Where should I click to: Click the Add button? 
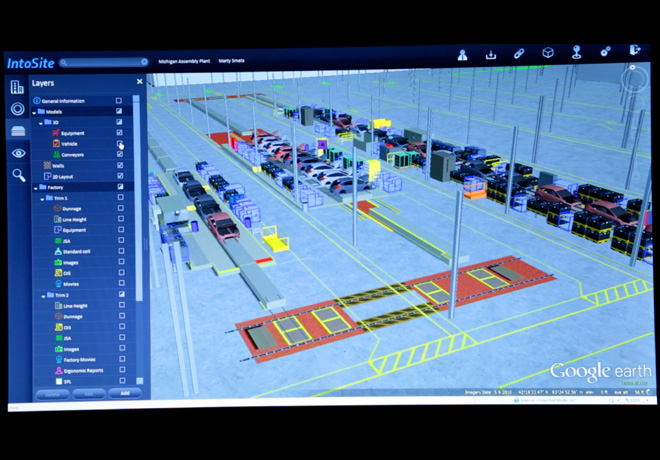pos(125,394)
